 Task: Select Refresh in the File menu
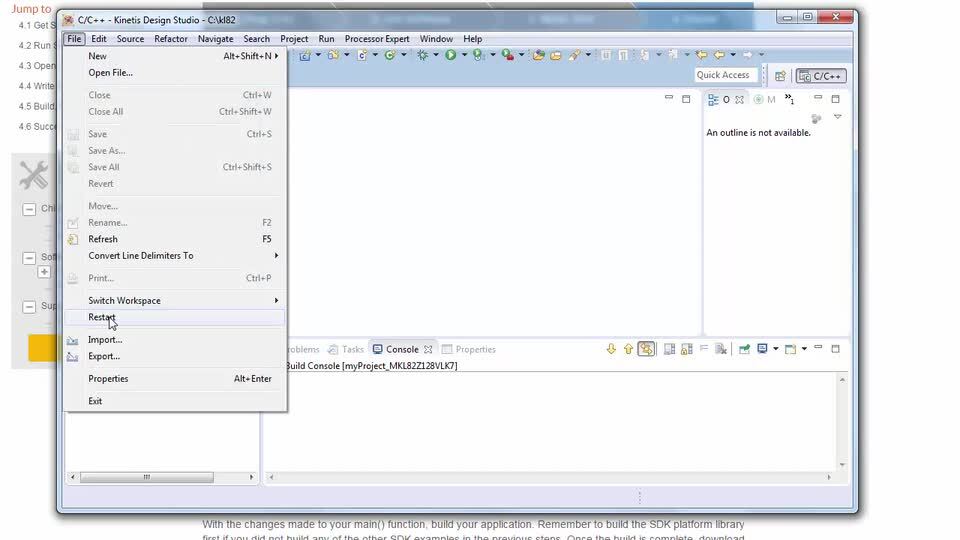tap(175, 239)
